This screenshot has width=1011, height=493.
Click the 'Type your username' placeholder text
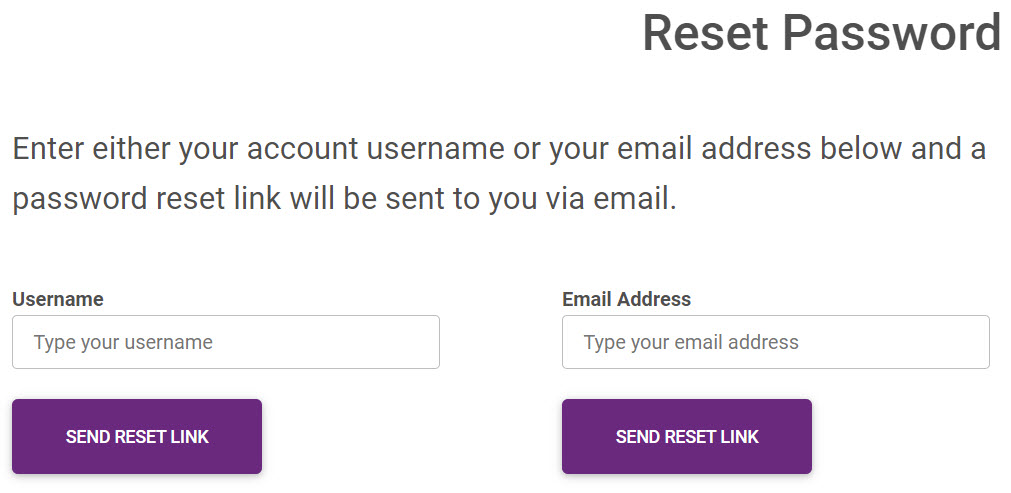[x=123, y=342]
